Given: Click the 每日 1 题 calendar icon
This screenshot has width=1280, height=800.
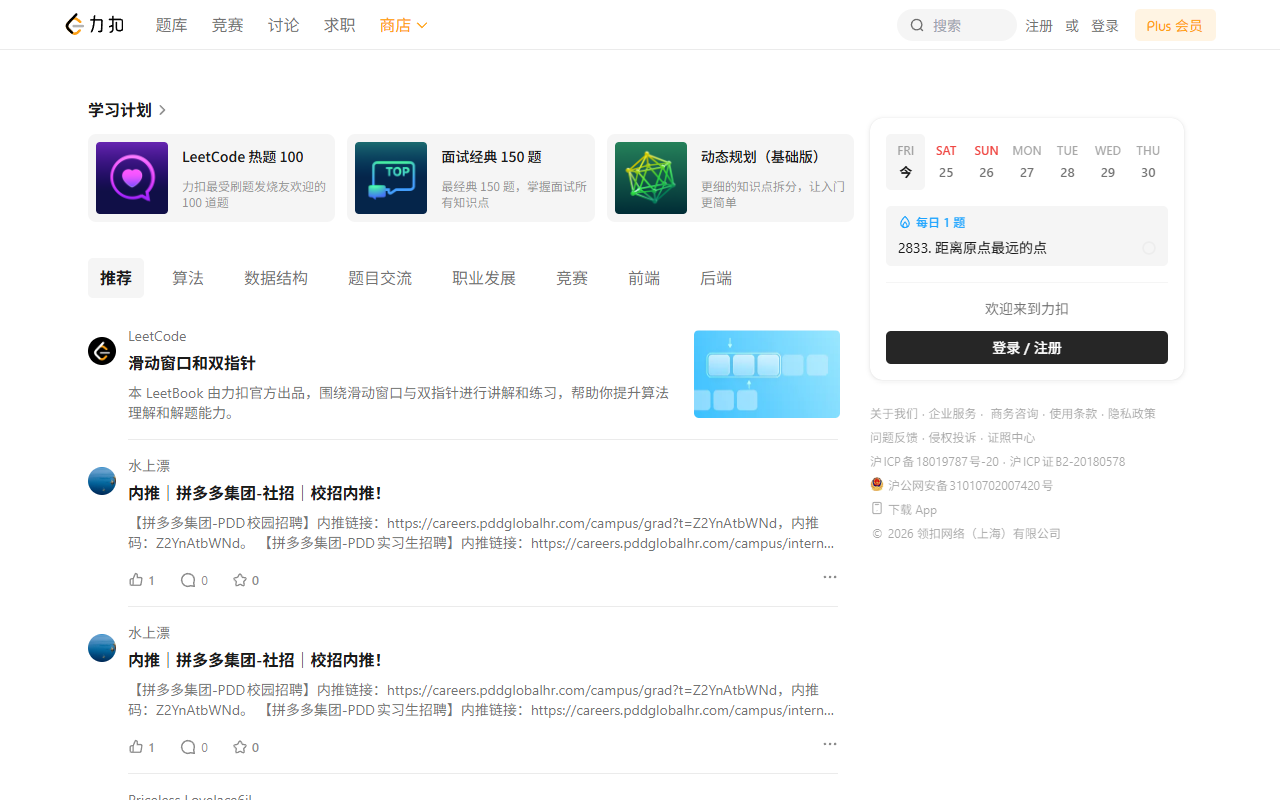Looking at the screenshot, I should [x=903, y=222].
